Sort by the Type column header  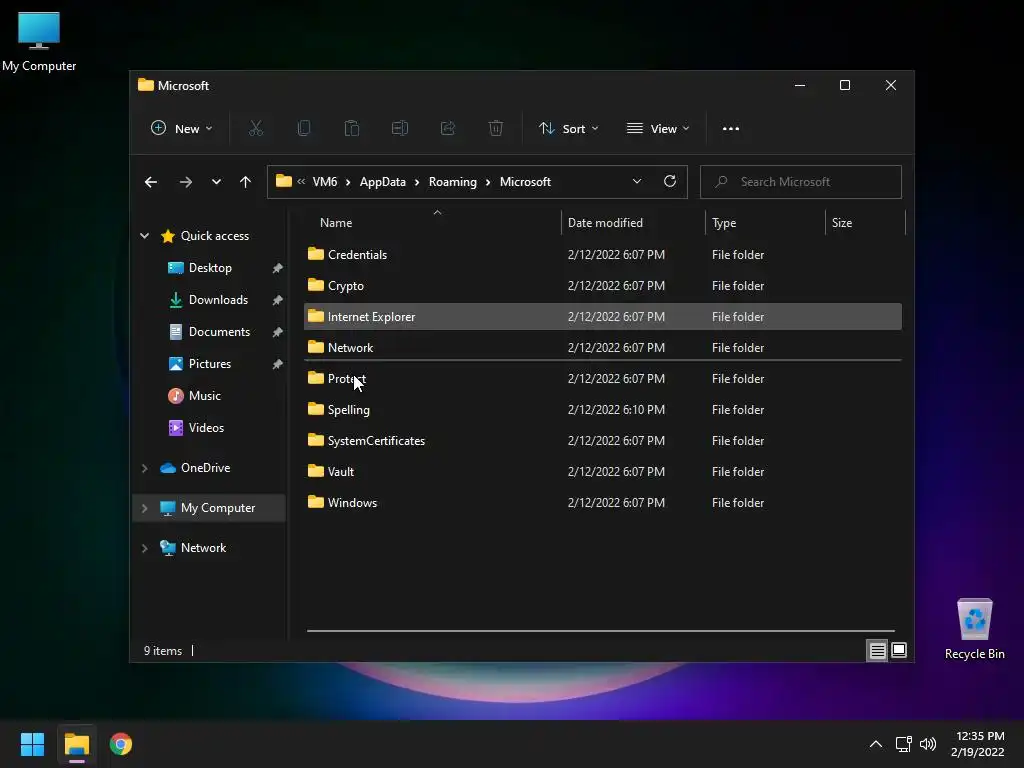724,223
